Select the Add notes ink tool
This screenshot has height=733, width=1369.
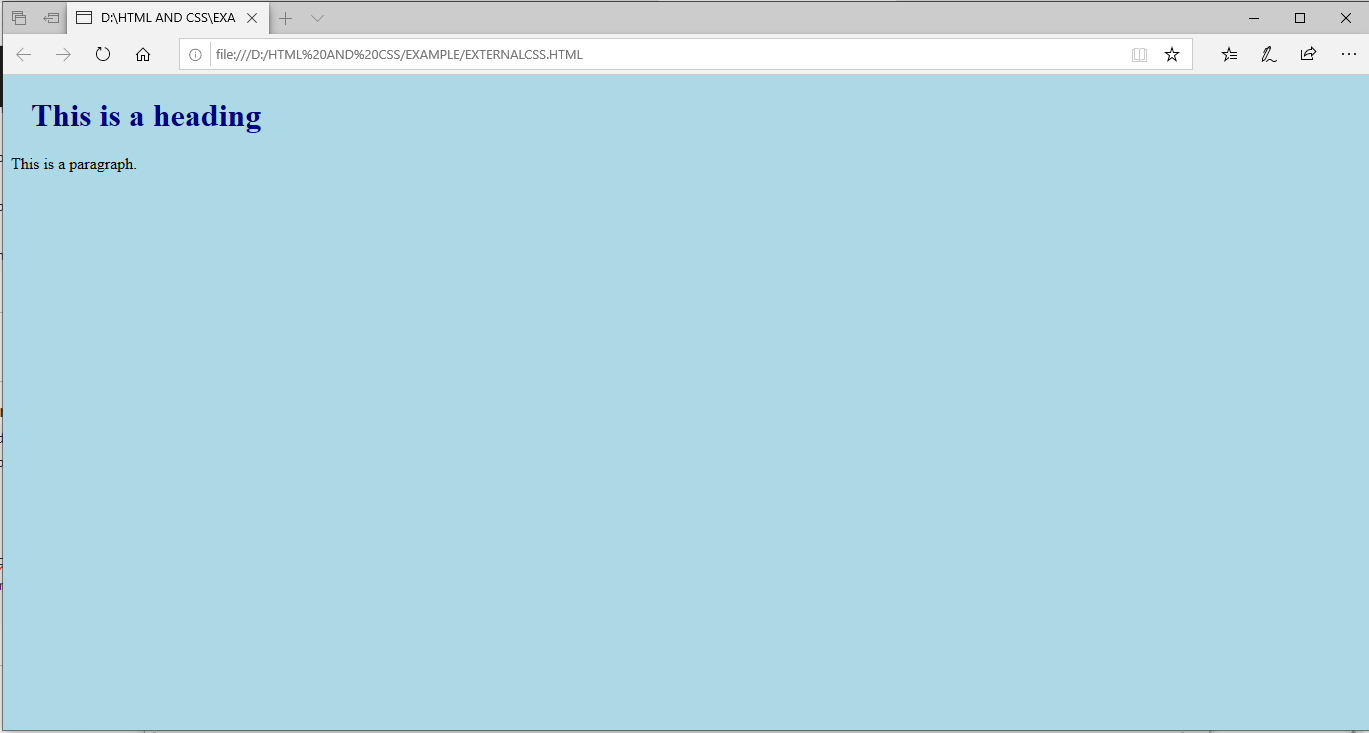coord(1268,54)
